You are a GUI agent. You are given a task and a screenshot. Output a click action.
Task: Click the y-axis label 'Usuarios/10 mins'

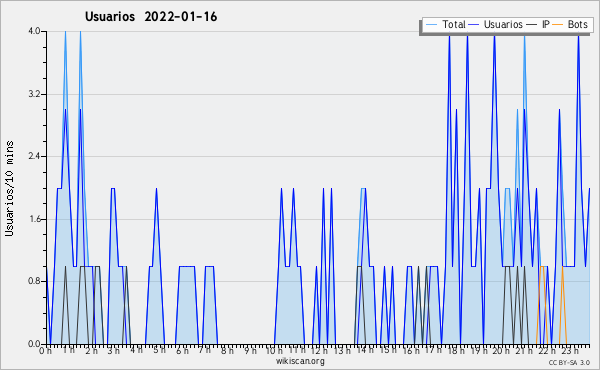point(9,188)
